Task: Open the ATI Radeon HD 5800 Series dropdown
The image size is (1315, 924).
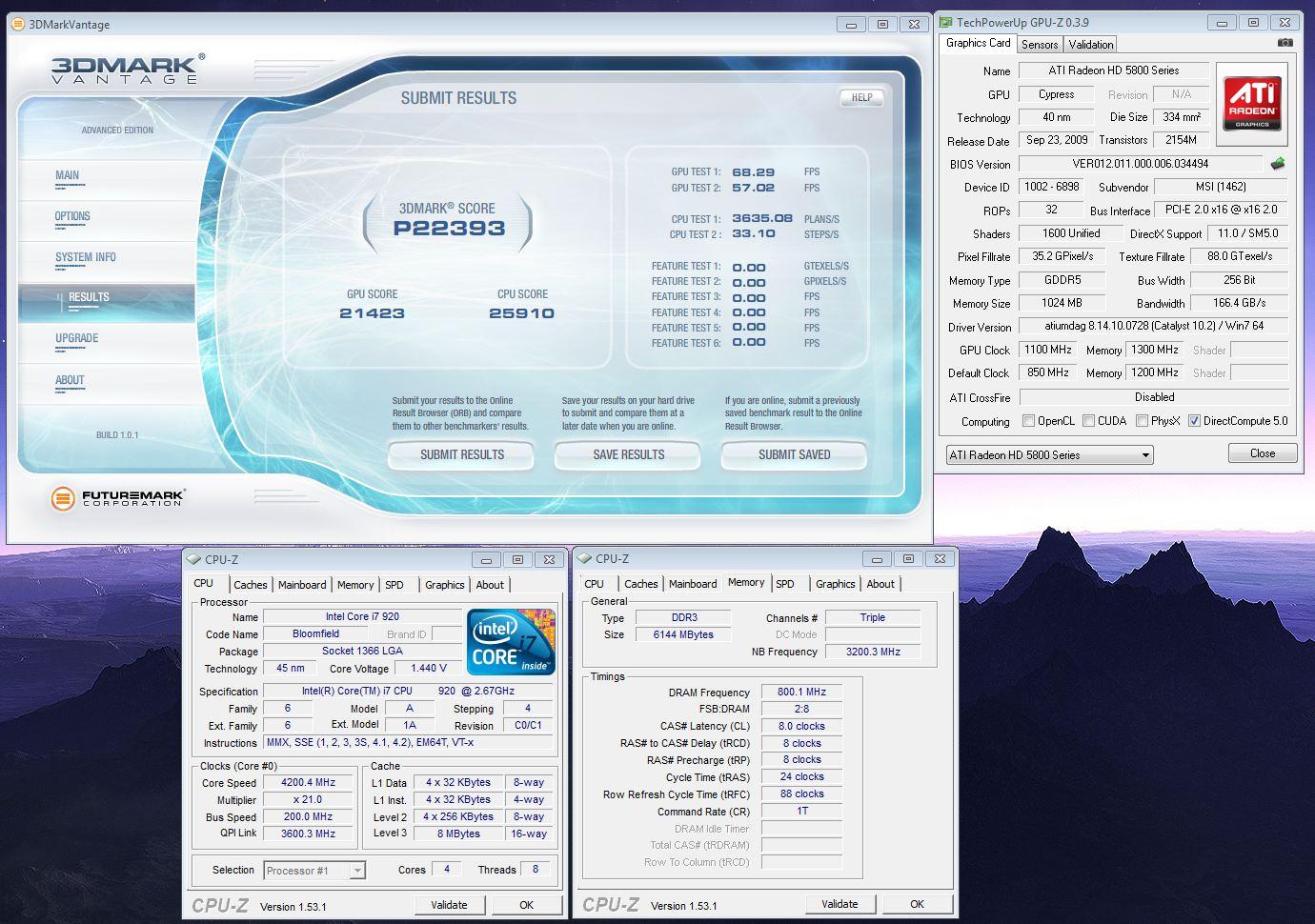Action: coord(1049,455)
